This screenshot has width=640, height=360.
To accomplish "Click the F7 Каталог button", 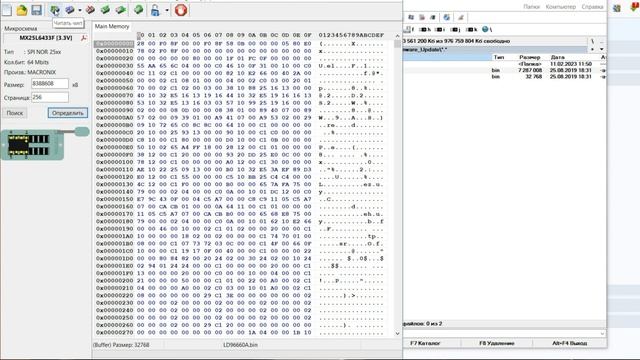I will [425, 343].
